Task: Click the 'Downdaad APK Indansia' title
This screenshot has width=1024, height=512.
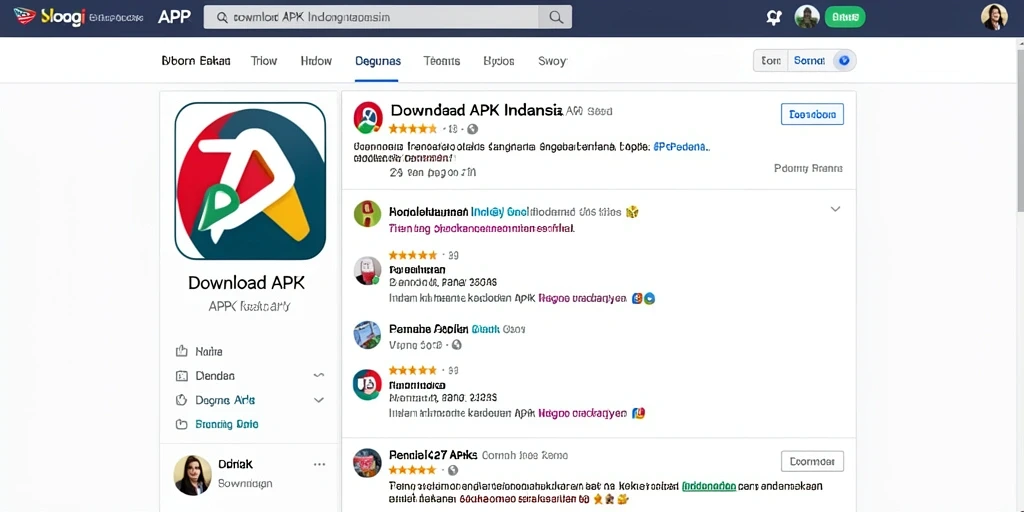Action: coord(476,110)
